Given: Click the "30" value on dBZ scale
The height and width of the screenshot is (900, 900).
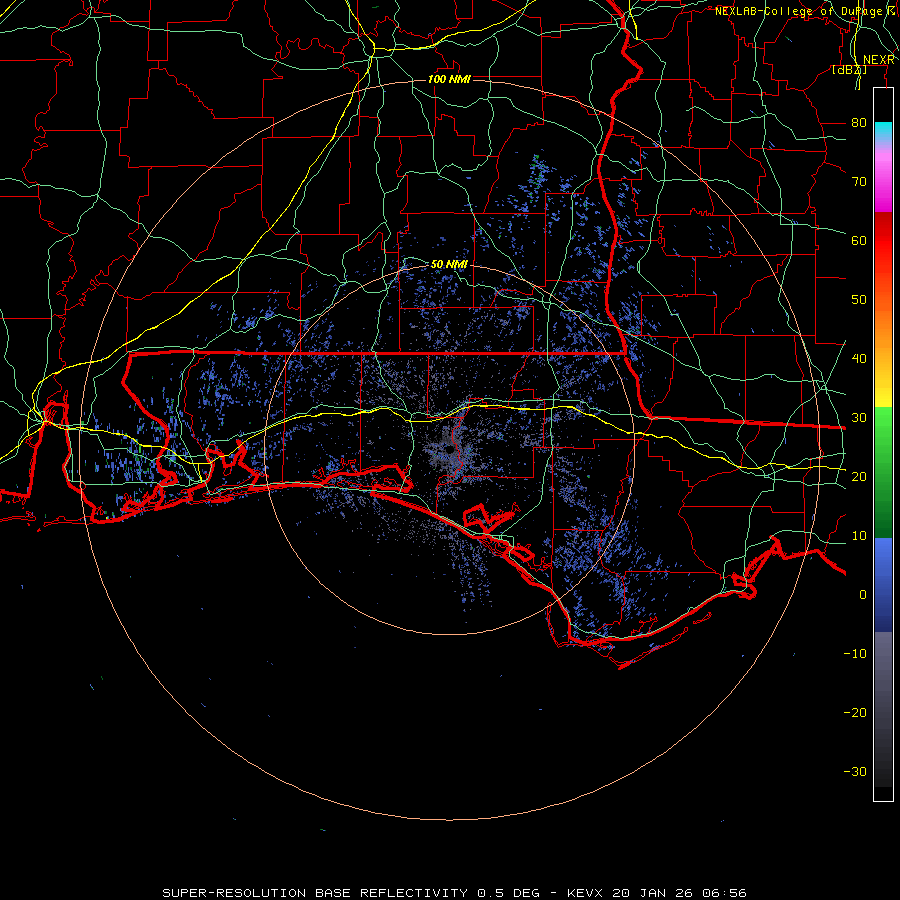Looking at the screenshot, I should coord(859,418).
